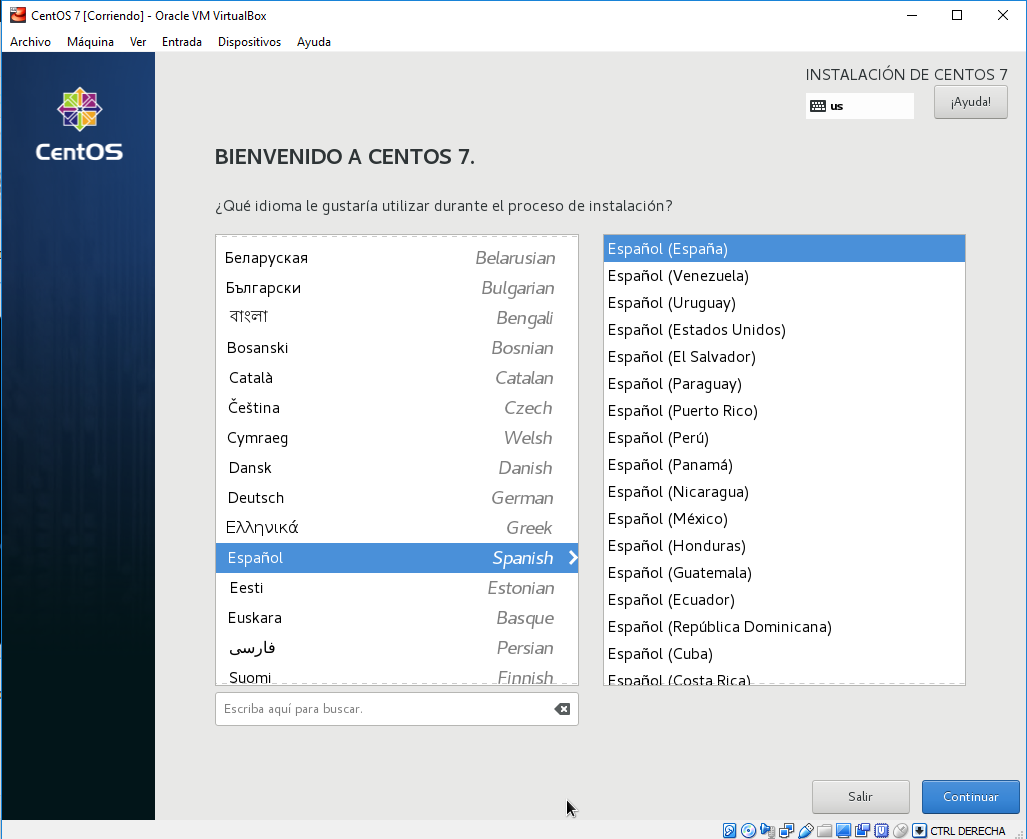This screenshot has height=839, width=1027.
Task: Click the Salir button
Action: point(860,797)
